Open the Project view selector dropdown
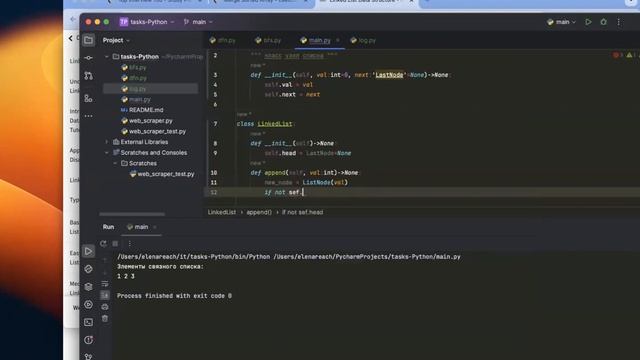This screenshot has height=360, width=640. tap(116, 40)
